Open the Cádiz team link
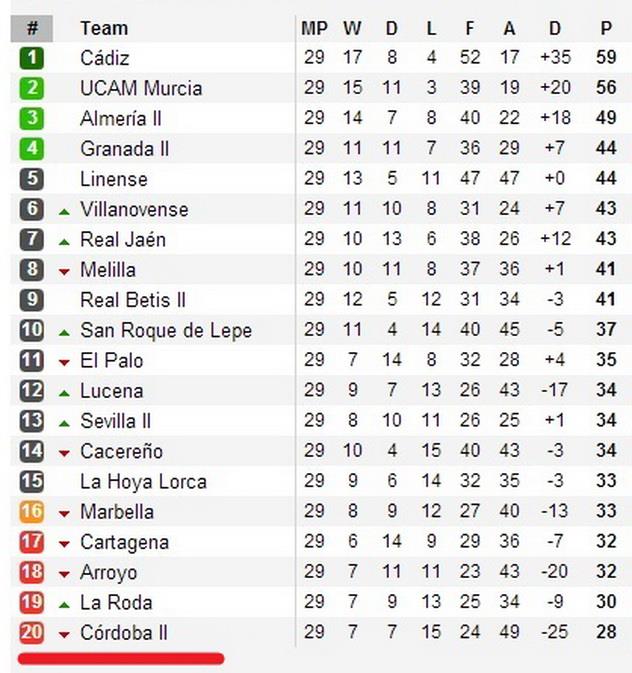This screenshot has width=632, height=673. pyautogui.click(x=105, y=58)
